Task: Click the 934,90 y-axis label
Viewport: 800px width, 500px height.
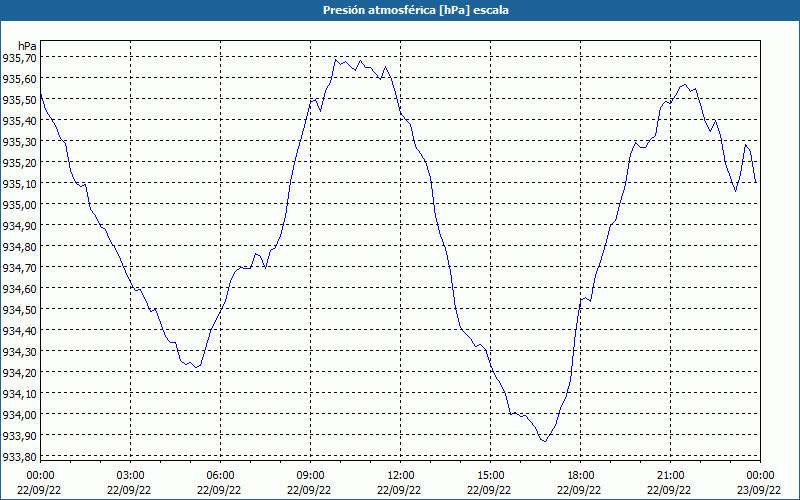Action: pos(19,226)
